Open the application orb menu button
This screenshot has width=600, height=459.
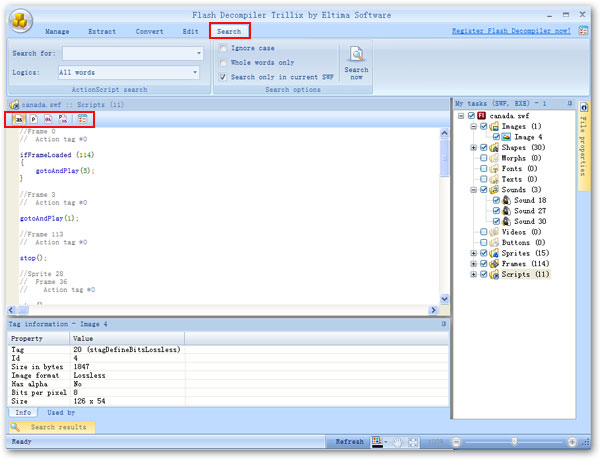[20, 20]
